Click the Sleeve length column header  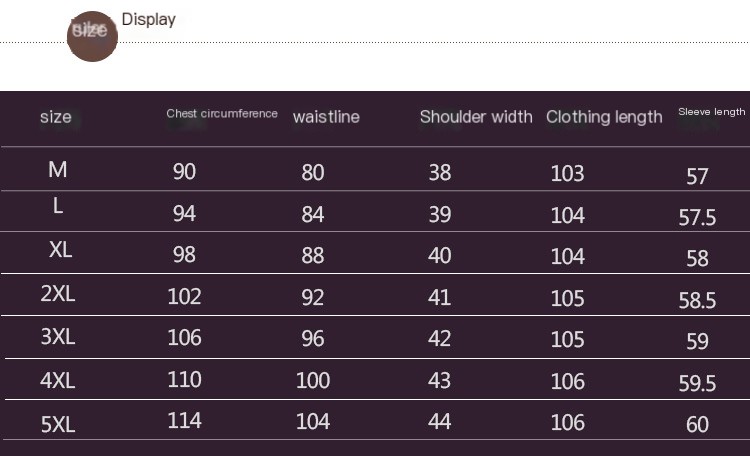click(x=712, y=112)
